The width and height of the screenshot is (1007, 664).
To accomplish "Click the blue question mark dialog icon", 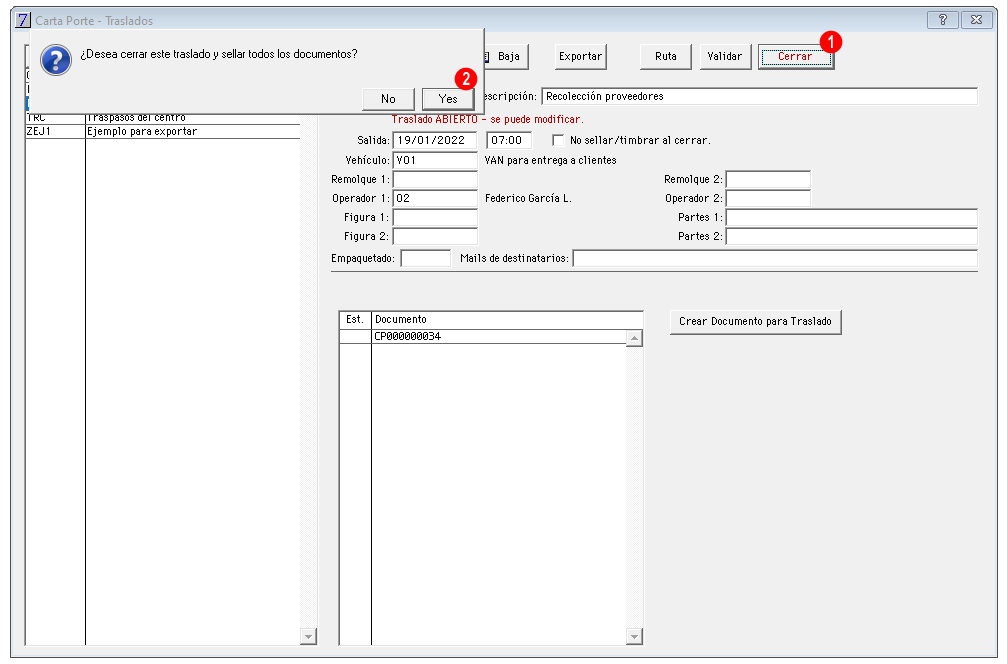I will pyautogui.click(x=56, y=60).
